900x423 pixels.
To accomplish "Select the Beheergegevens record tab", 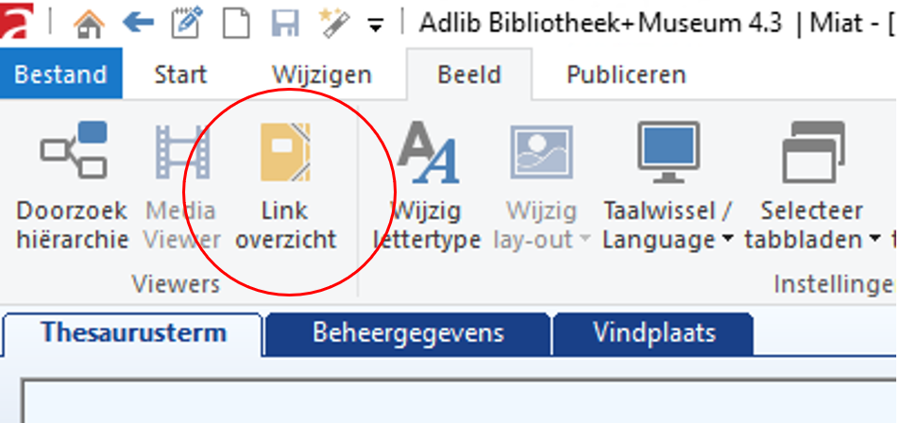I will pos(408,333).
